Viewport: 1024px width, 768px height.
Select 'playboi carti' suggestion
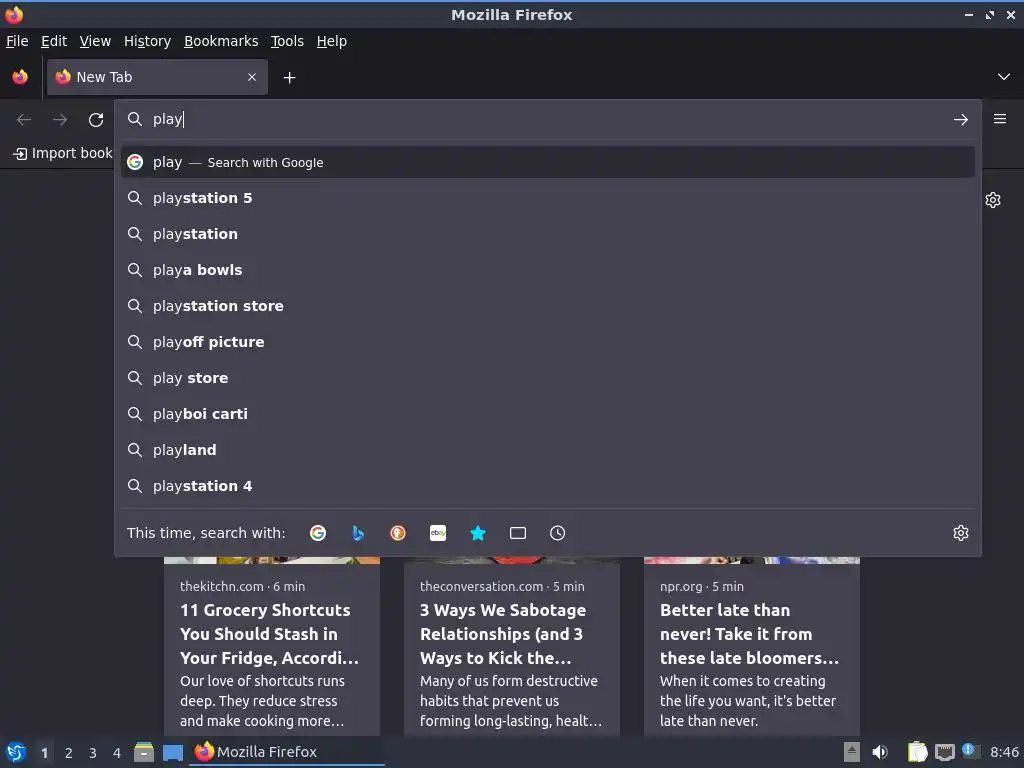548,413
